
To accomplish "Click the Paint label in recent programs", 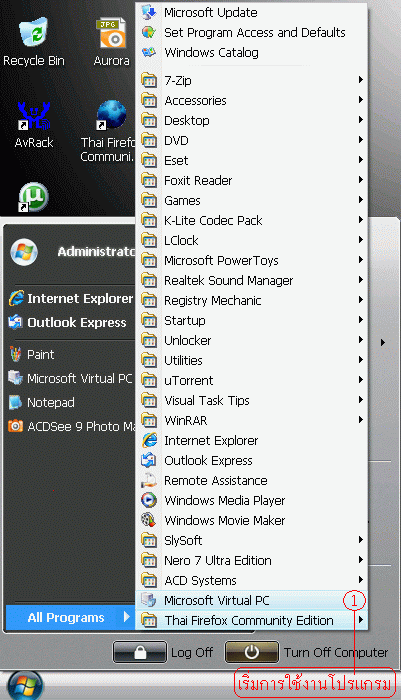I will 41,354.
